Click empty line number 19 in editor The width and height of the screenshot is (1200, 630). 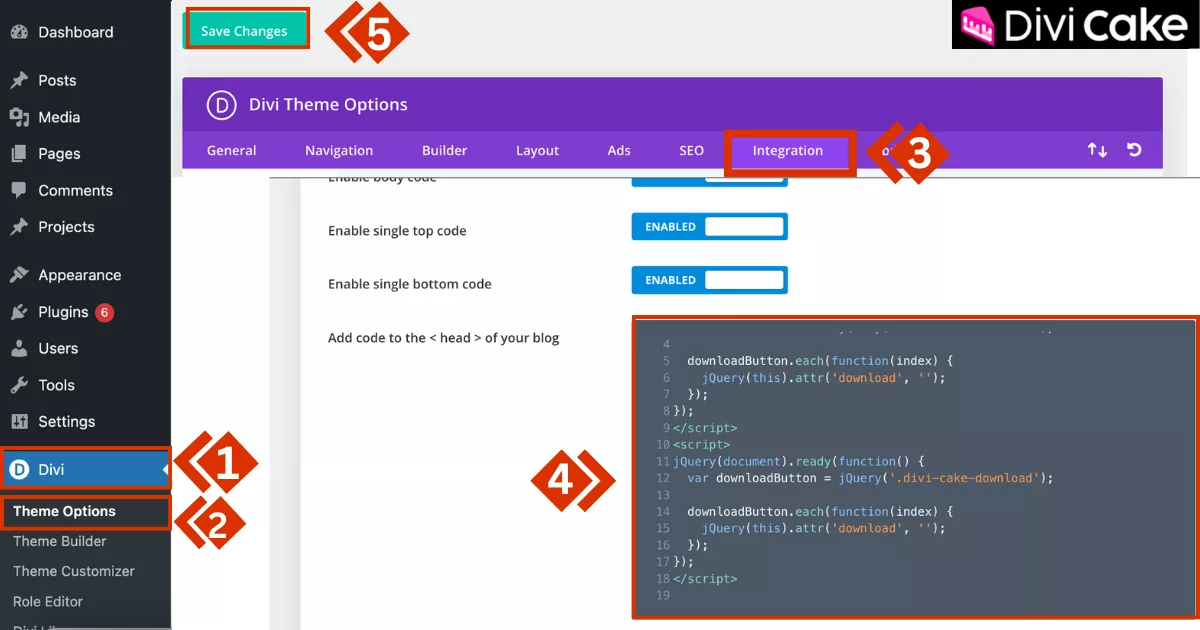click(x=663, y=596)
